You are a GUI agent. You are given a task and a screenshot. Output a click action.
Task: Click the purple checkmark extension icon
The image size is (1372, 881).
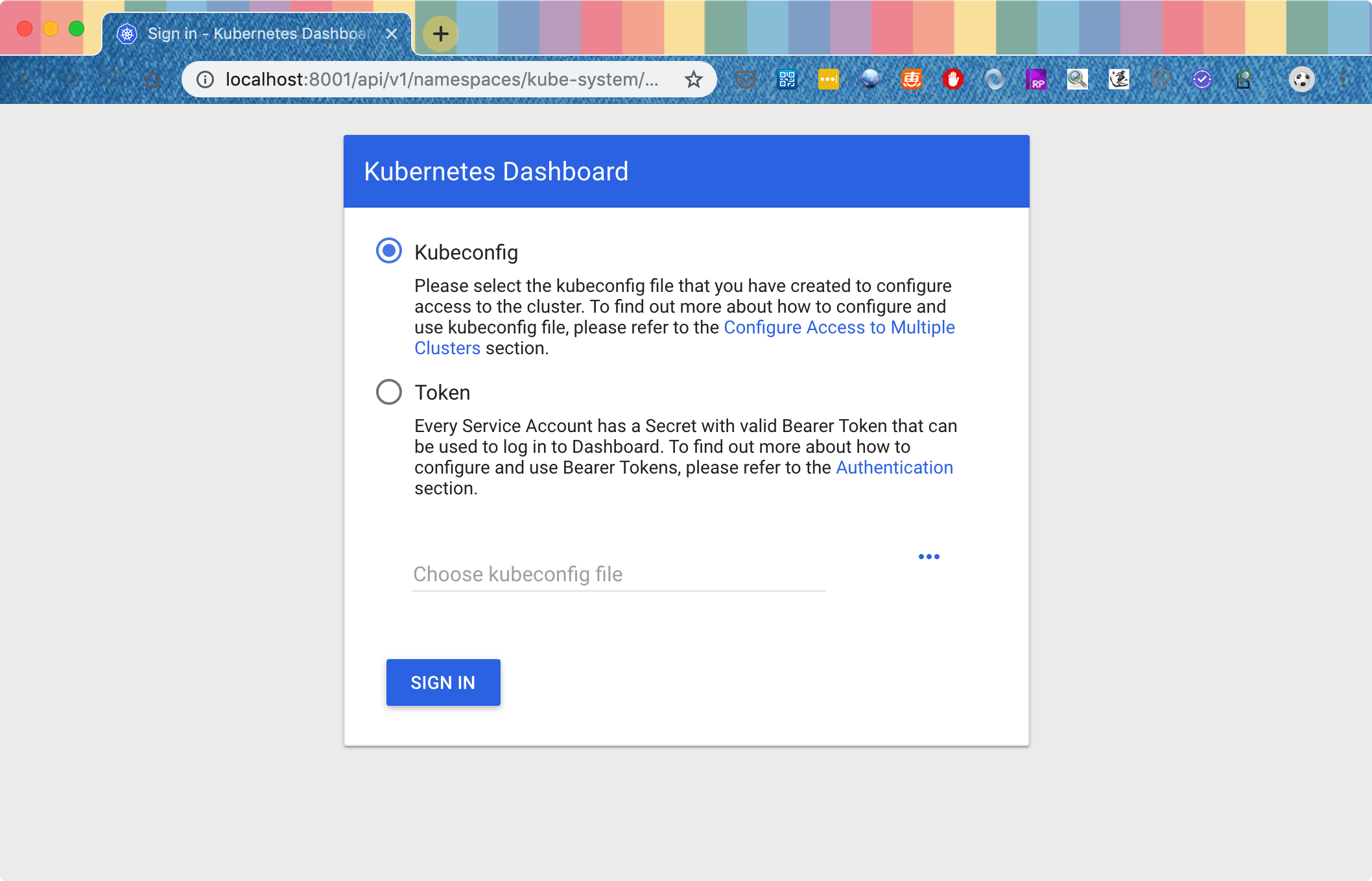point(1201,80)
